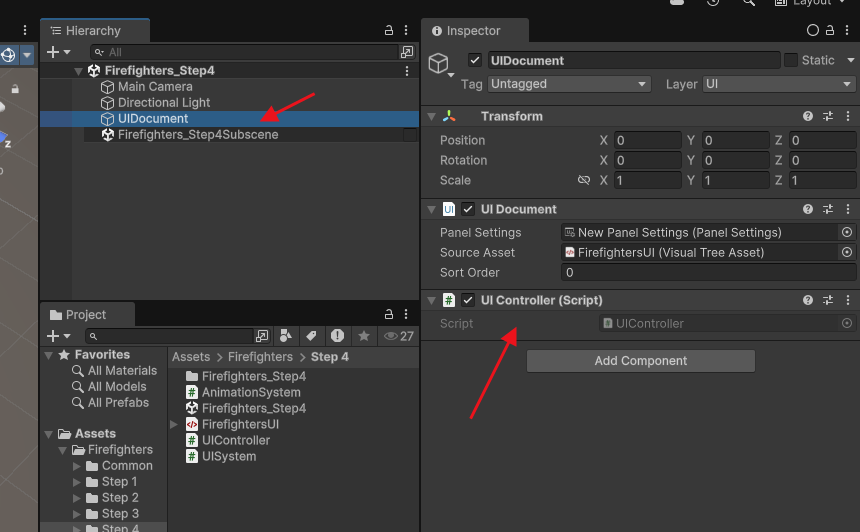The height and width of the screenshot is (532, 860).
Task: Edit the GameObject name field
Action: point(633,60)
